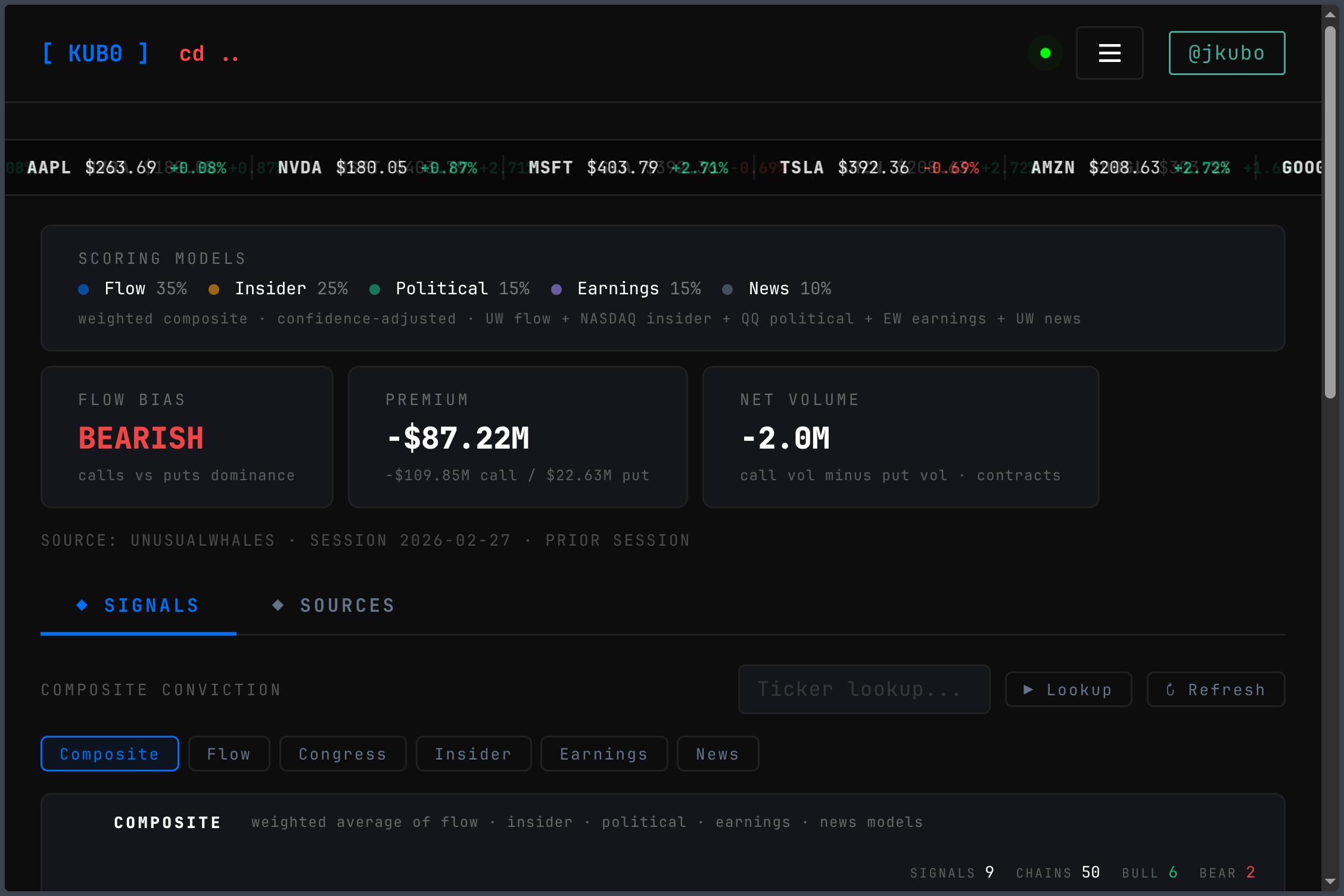This screenshot has width=1344, height=896.
Task: Switch to the Sources tab
Action: [347, 605]
